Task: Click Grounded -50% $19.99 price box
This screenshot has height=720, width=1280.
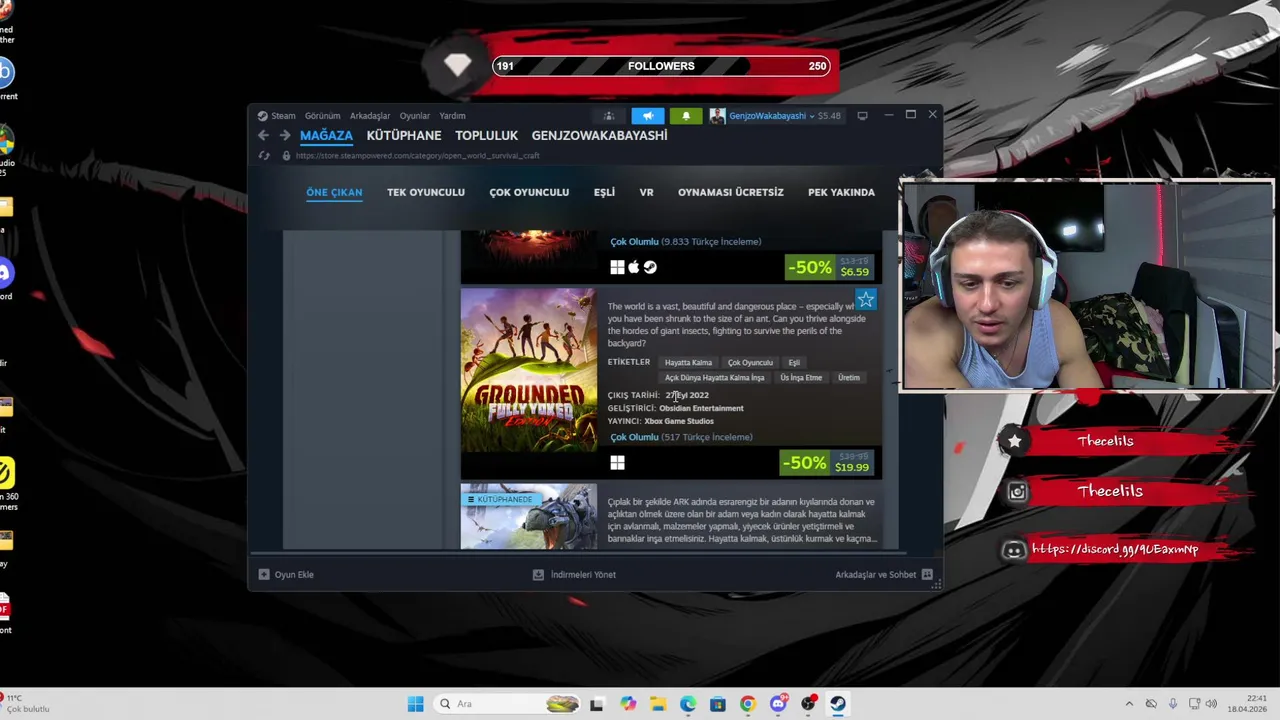Action: click(827, 463)
